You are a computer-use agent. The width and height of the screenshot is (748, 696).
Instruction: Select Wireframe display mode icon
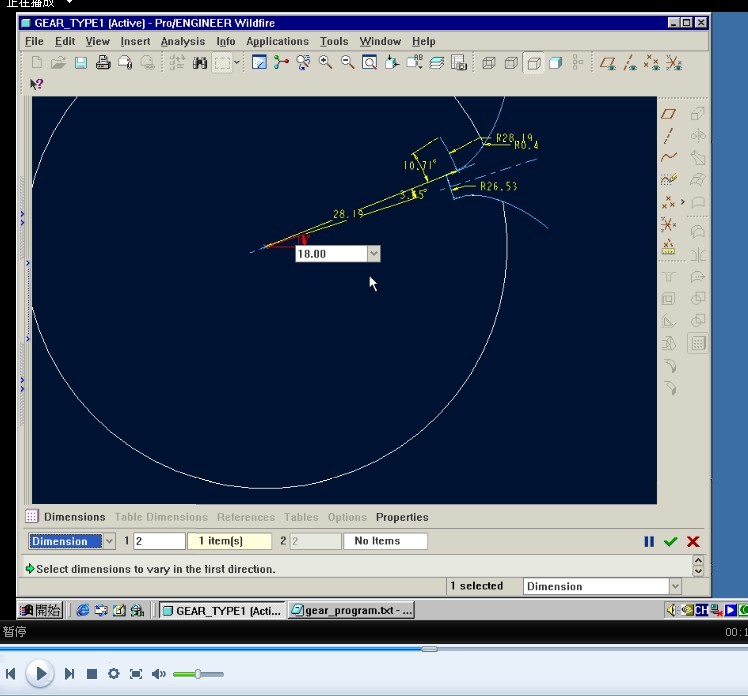tap(488, 62)
